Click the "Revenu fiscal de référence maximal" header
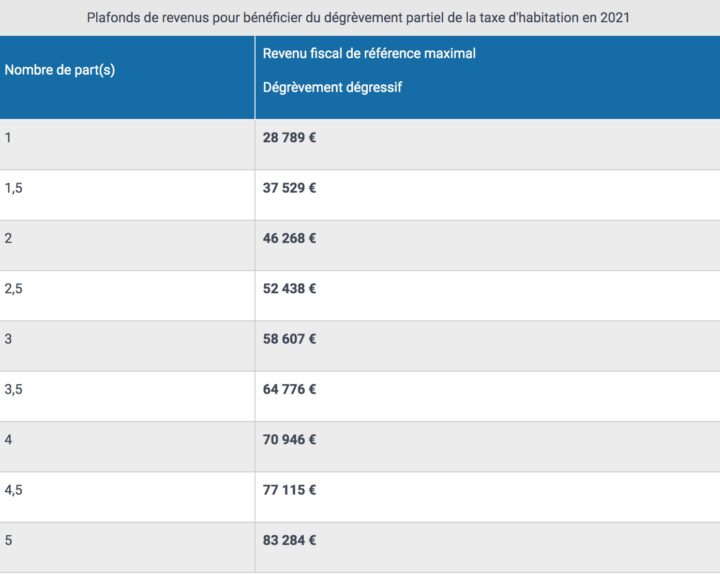720x574 pixels. (x=369, y=54)
